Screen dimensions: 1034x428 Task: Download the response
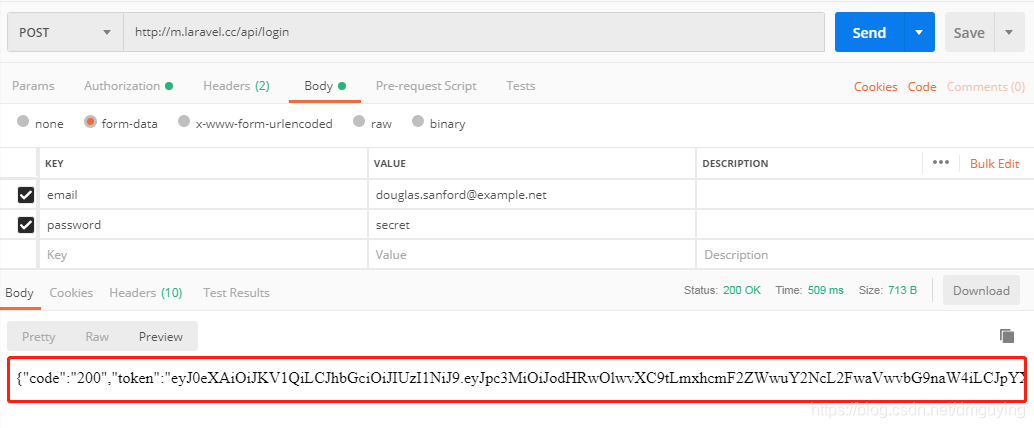(981, 290)
